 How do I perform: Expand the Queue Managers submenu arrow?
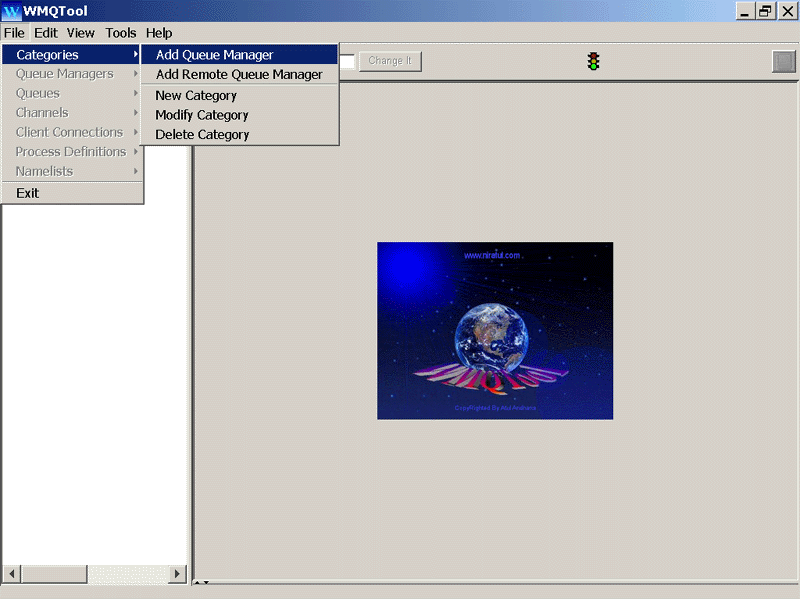[x=136, y=74]
